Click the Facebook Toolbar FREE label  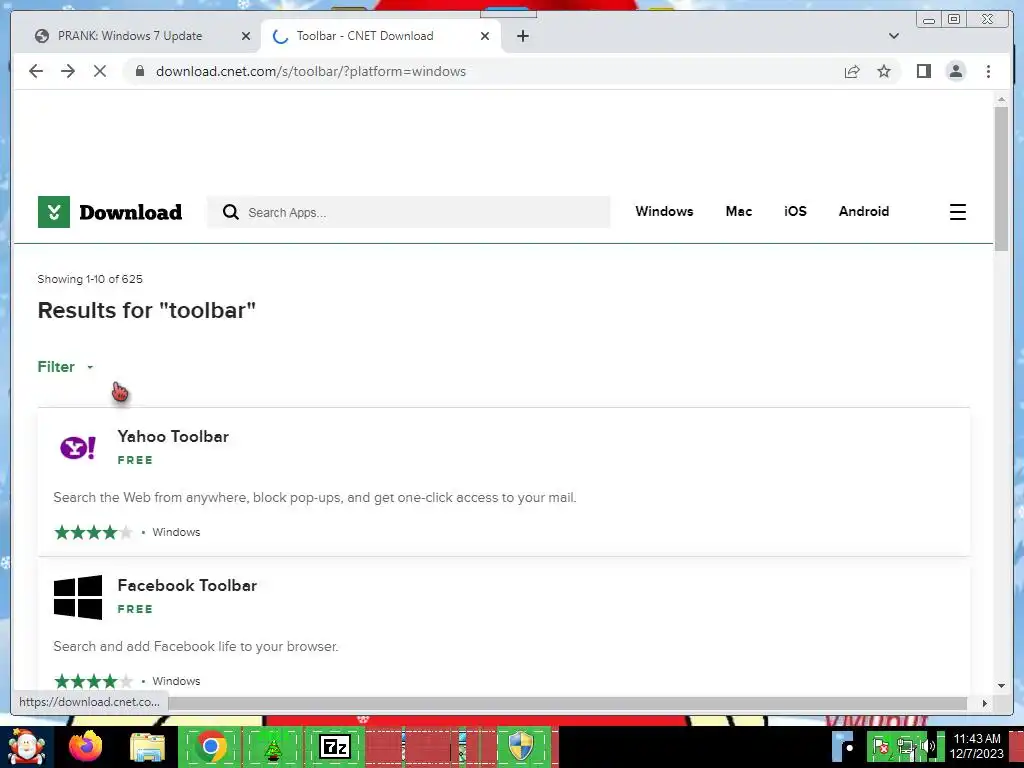[135, 609]
